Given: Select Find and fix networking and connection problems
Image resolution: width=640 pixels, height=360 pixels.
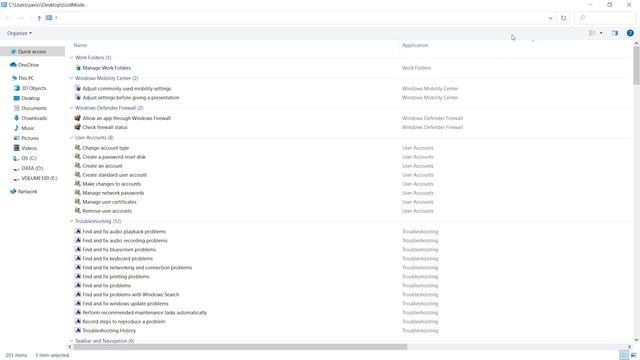Looking at the screenshot, I should click(137, 268).
